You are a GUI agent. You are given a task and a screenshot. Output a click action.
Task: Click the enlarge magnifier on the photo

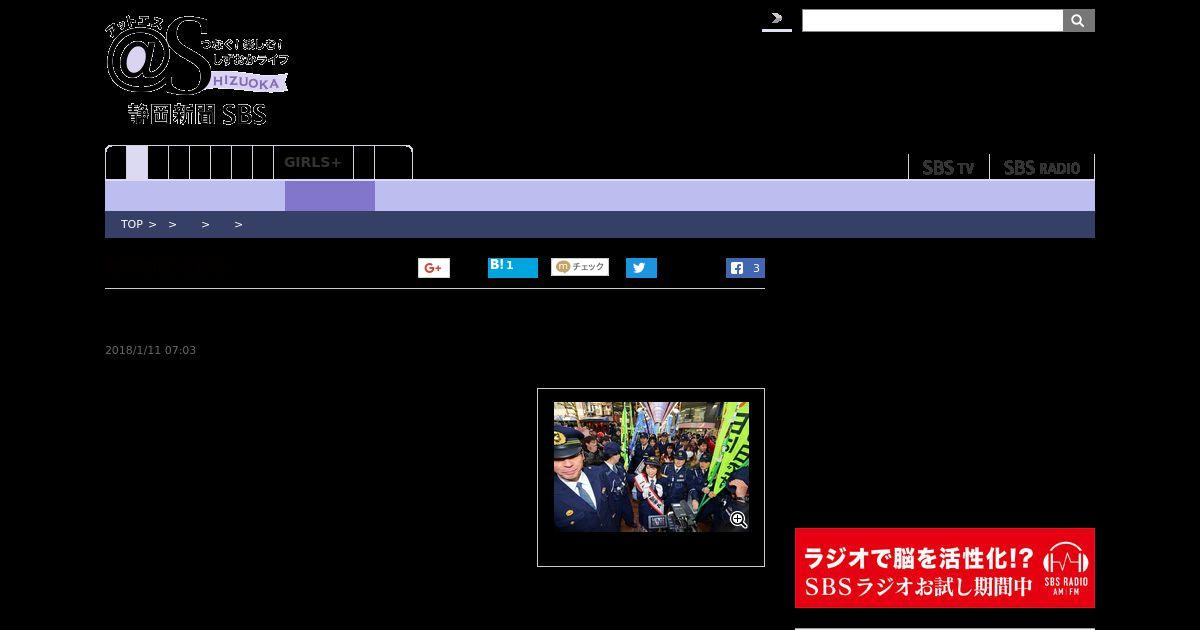(x=738, y=520)
